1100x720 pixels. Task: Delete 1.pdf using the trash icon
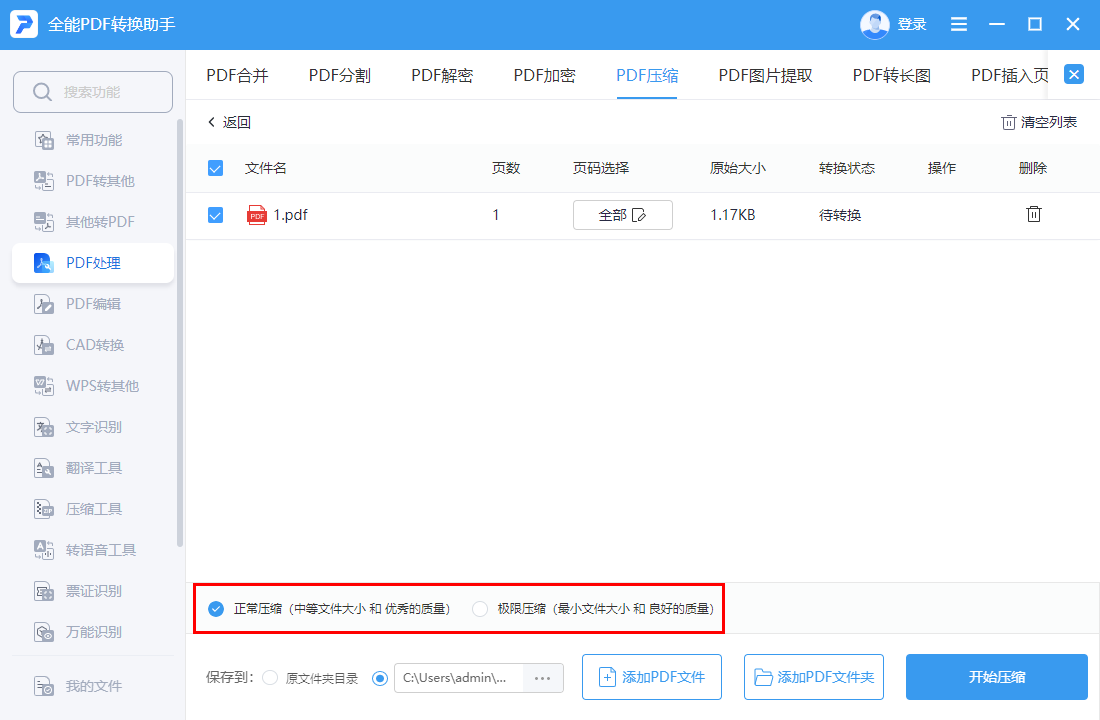coord(1033,214)
